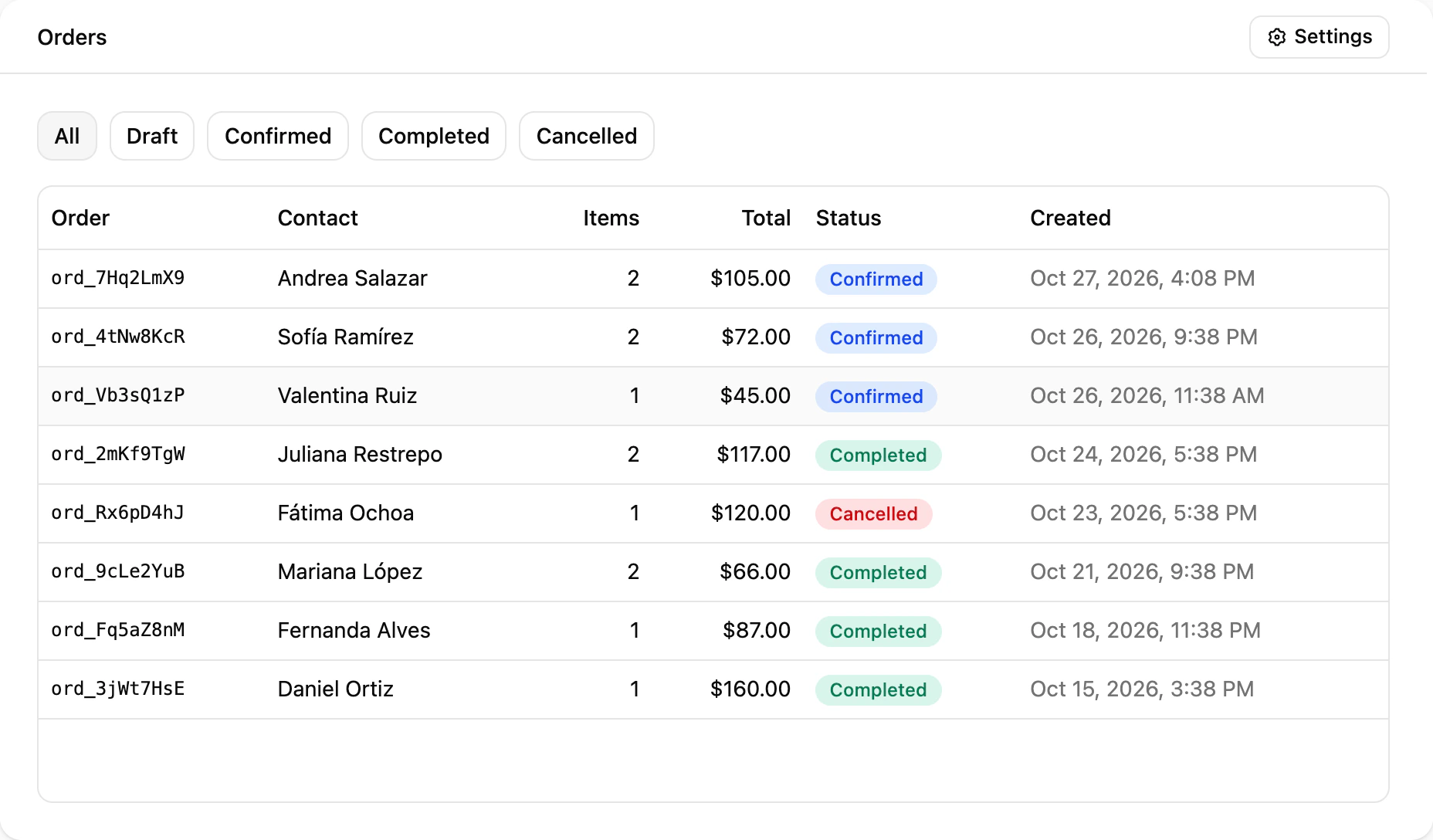Viewport: 1433px width, 840px height.
Task: Click the Cancelled status badge
Action: (873, 513)
